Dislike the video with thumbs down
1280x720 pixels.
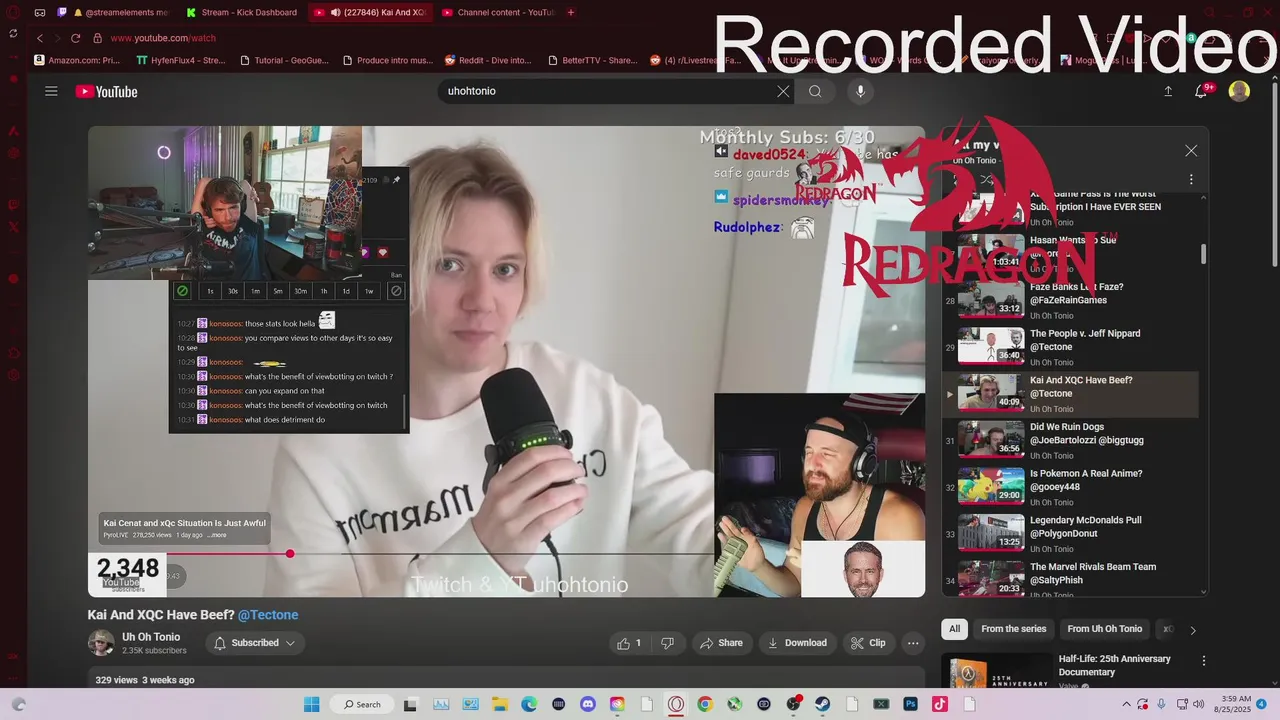coord(667,643)
